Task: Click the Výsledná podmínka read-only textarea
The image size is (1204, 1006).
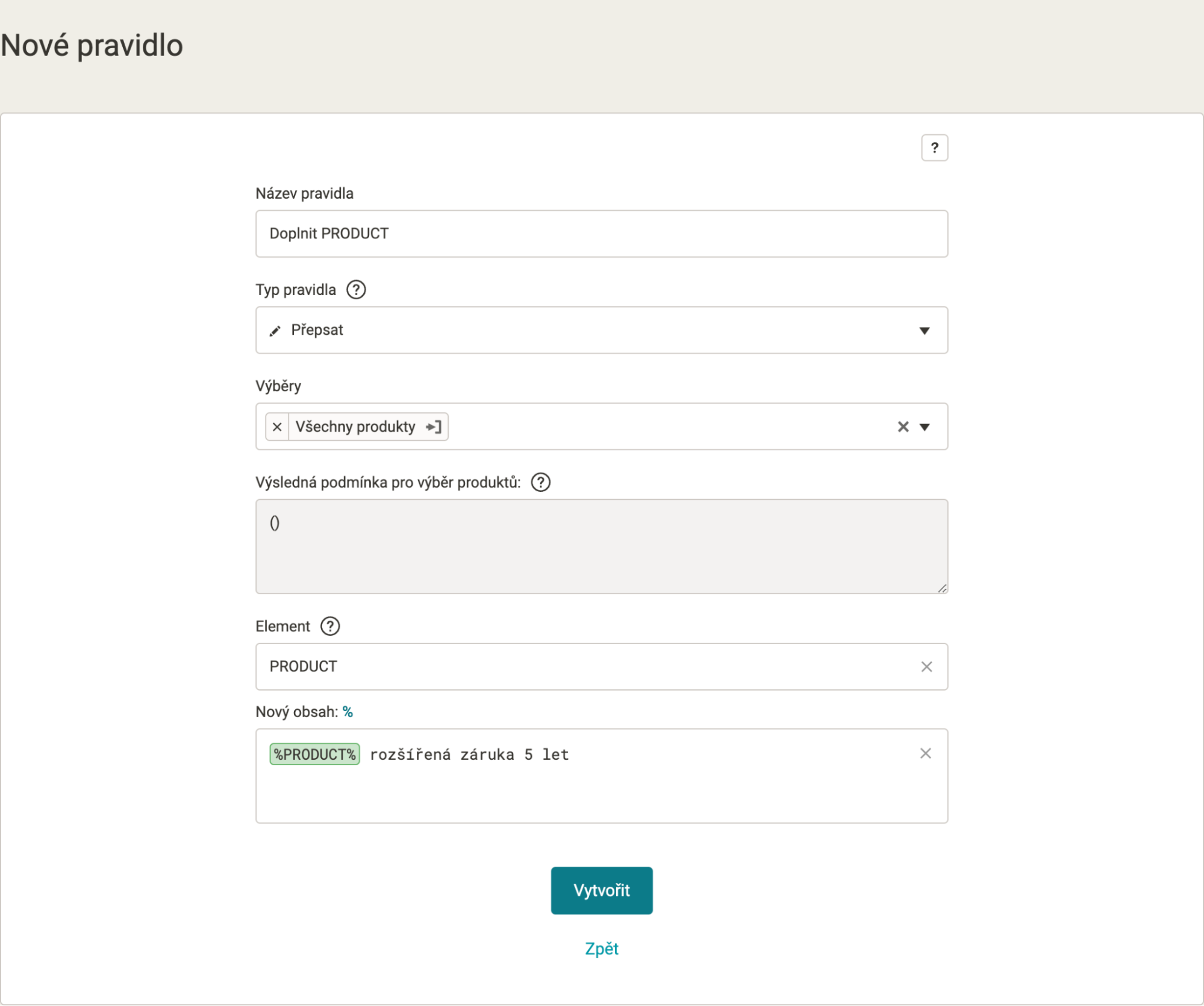Action: [601, 546]
